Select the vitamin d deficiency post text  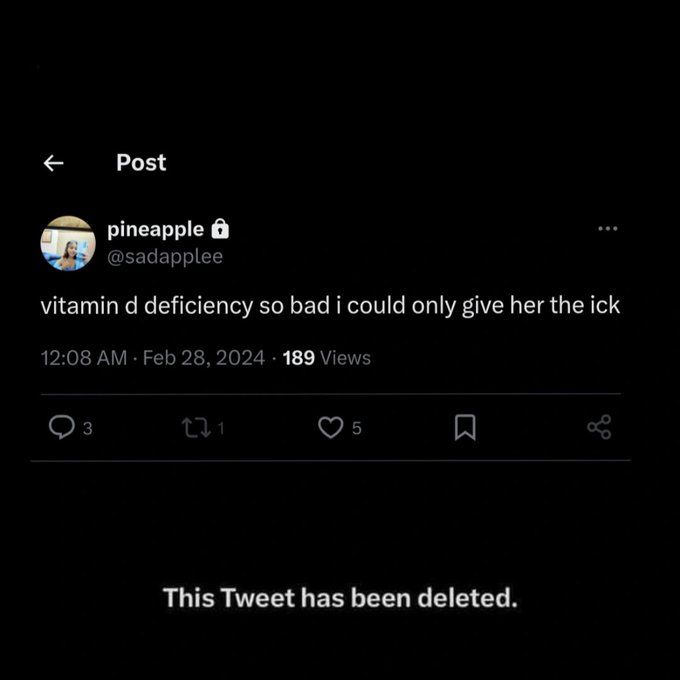(330, 306)
